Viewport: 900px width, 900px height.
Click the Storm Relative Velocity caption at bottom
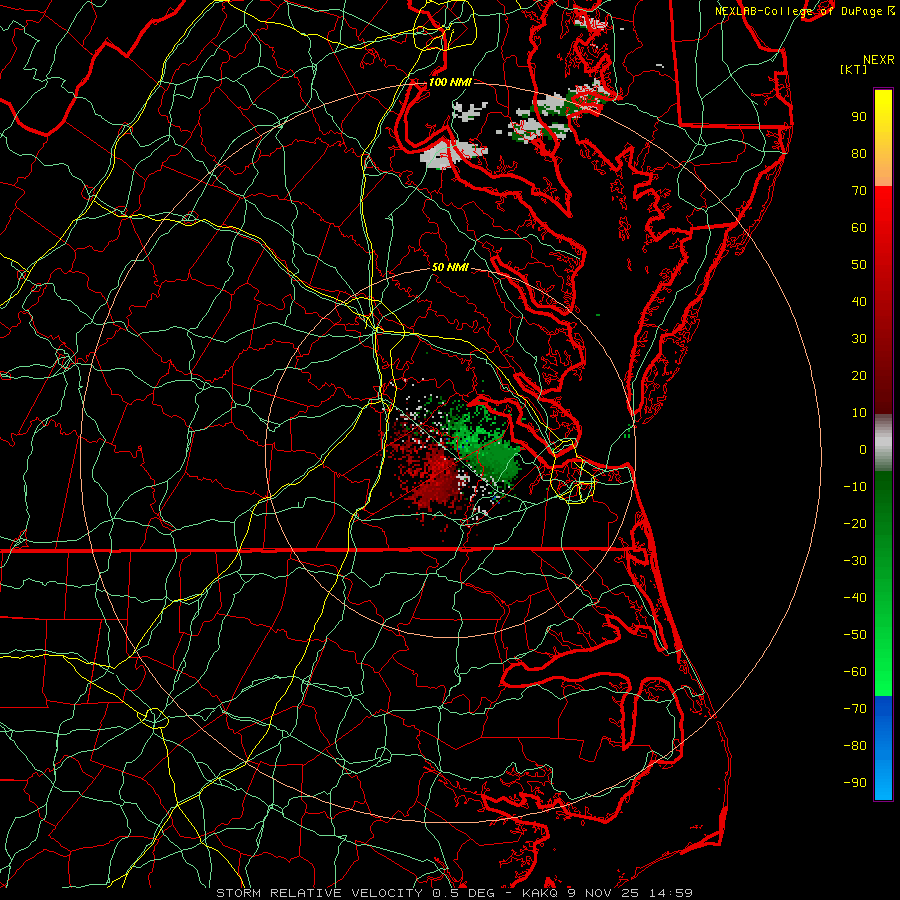[x=454, y=893]
